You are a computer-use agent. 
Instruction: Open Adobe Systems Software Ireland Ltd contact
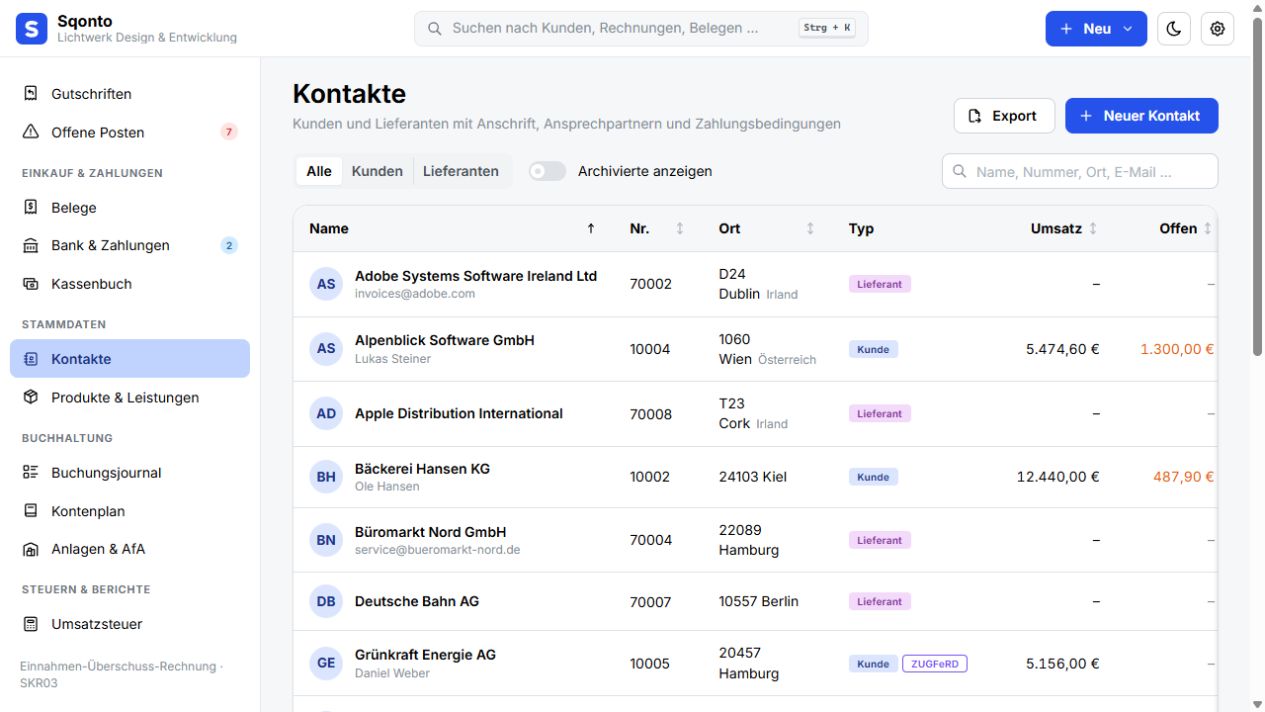coord(476,276)
